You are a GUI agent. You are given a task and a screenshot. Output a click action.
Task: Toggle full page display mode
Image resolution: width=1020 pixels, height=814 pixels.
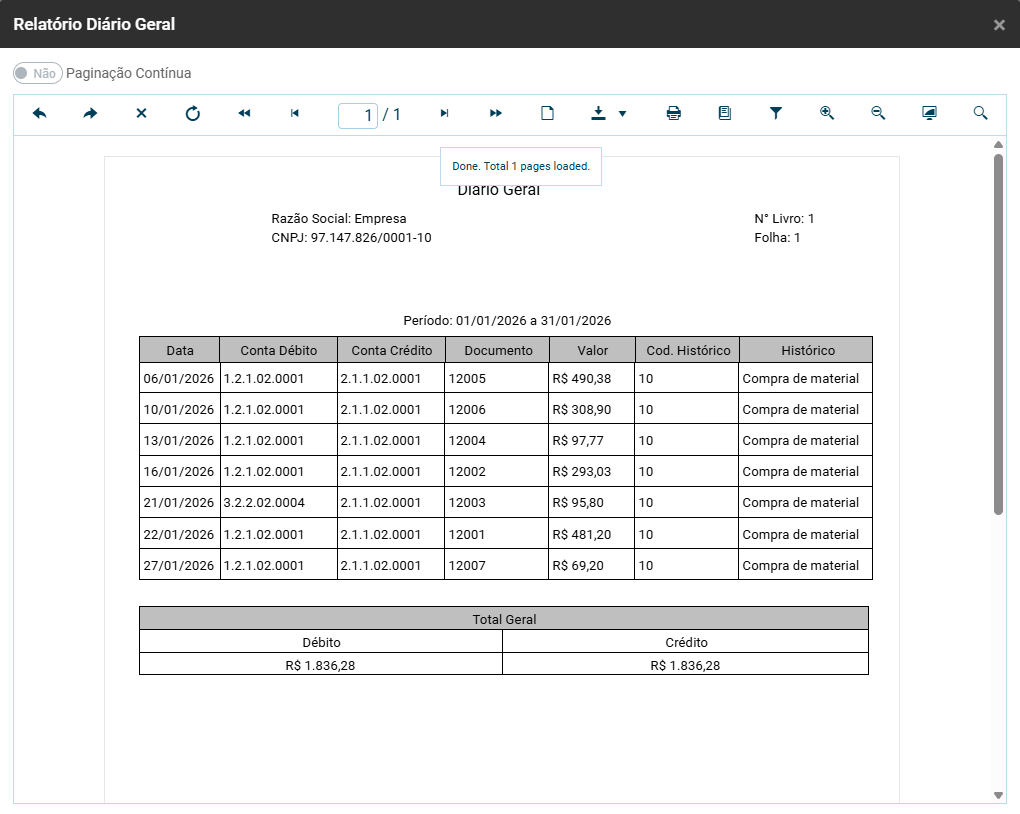point(930,114)
